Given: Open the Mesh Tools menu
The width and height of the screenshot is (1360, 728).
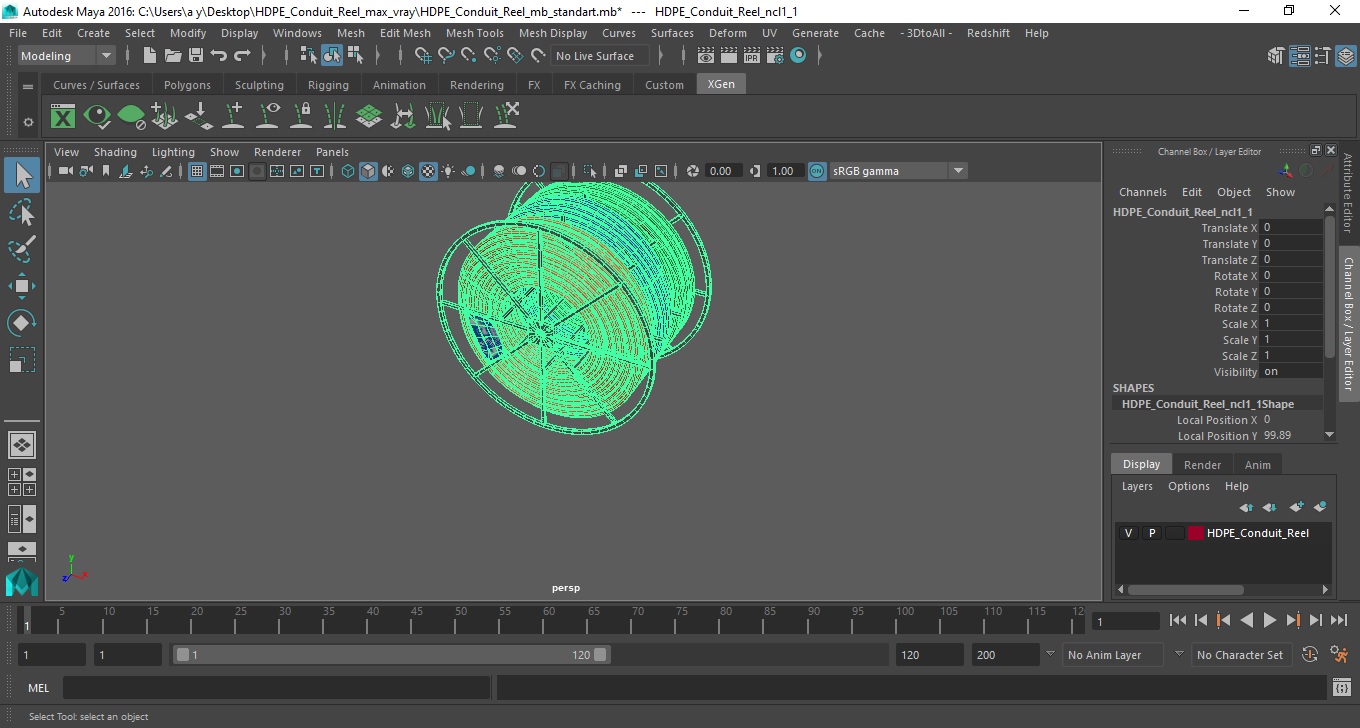Looking at the screenshot, I should point(474,33).
